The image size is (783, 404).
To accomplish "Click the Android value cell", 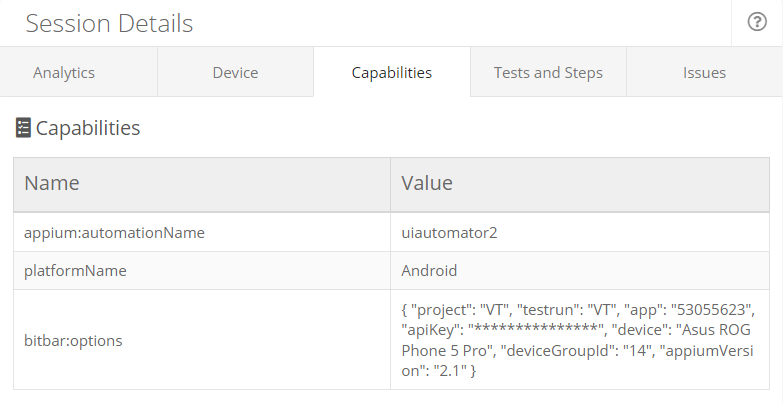I will [429, 271].
